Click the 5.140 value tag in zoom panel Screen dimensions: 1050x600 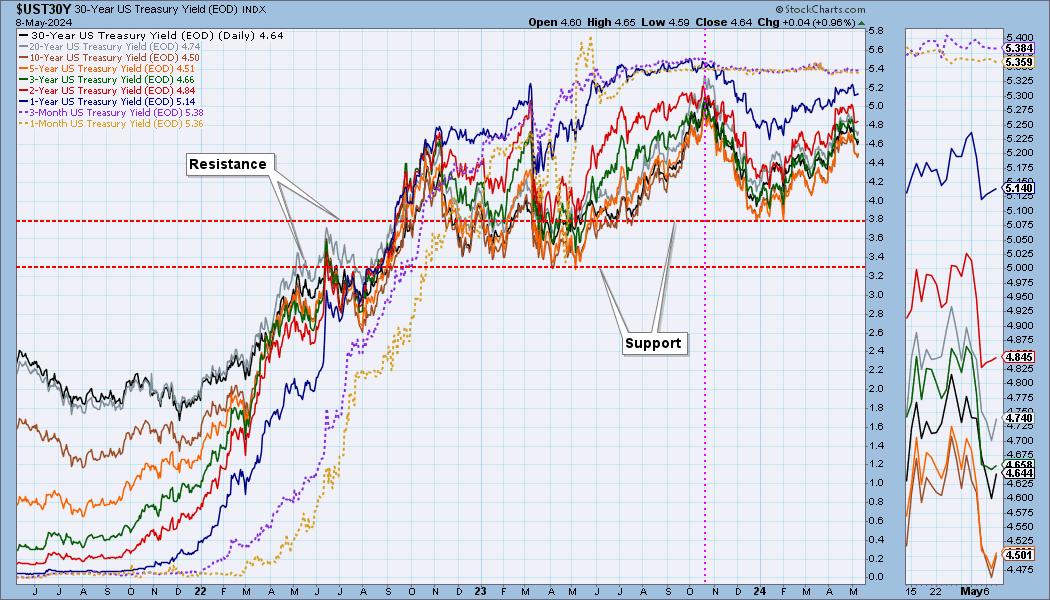pyautogui.click(x=1018, y=189)
